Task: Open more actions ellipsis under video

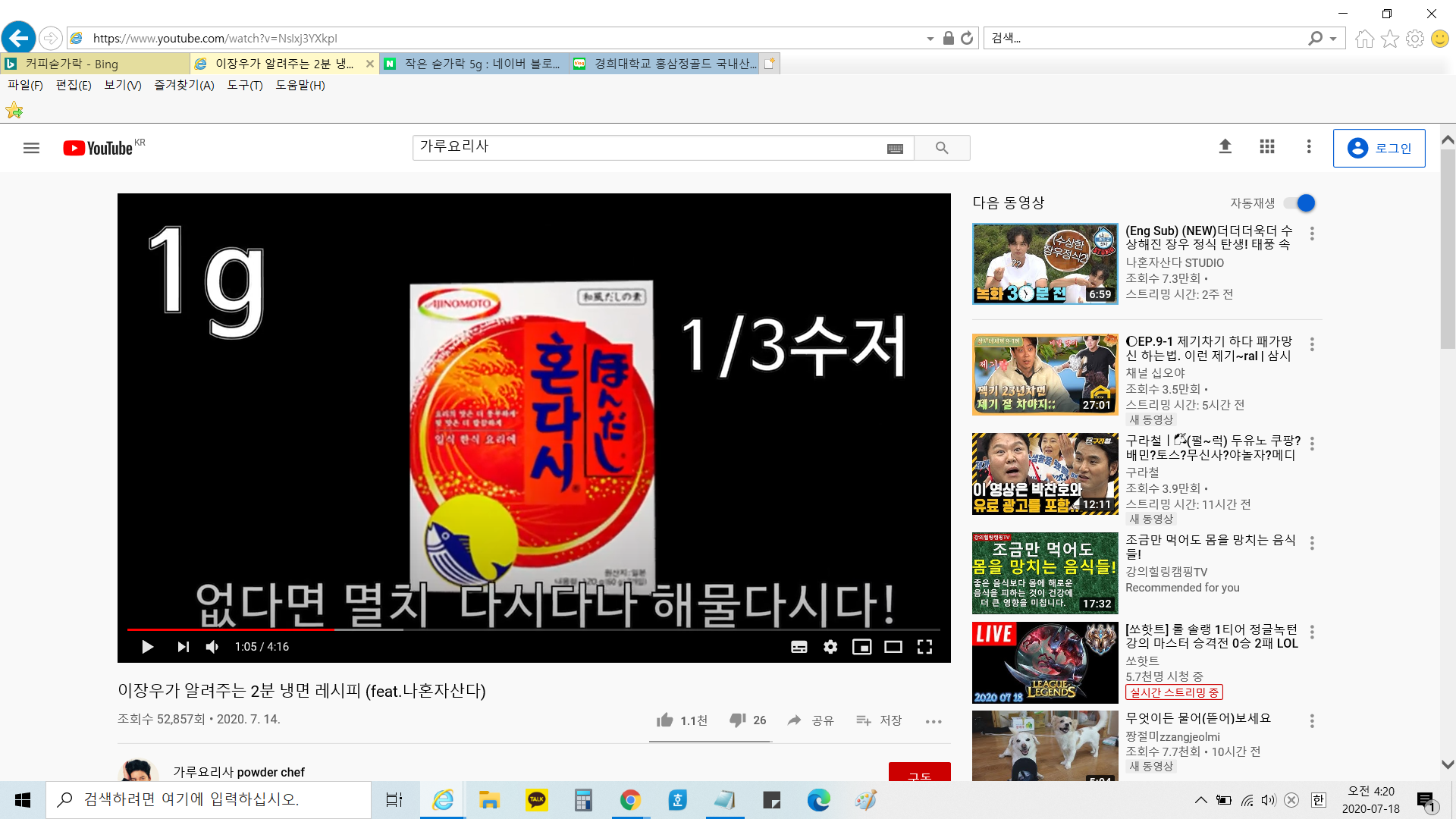Action: coord(934,721)
